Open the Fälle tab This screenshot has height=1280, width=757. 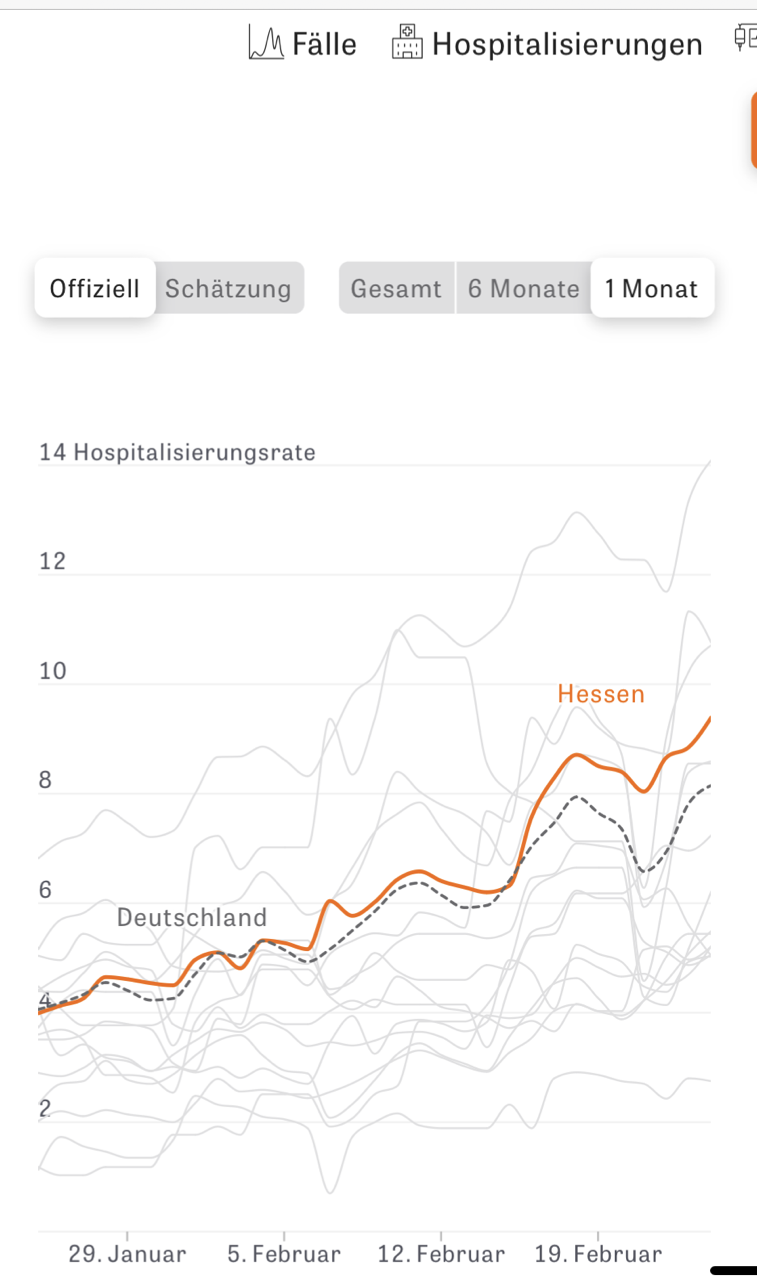coord(324,44)
